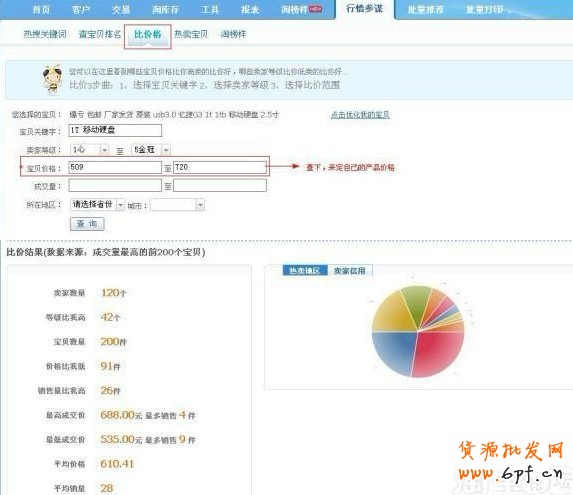Go to the 热卖宝贝 sub-tab
Image resolution: width=573 pixels, height=495 pixels.
[191, 34]
